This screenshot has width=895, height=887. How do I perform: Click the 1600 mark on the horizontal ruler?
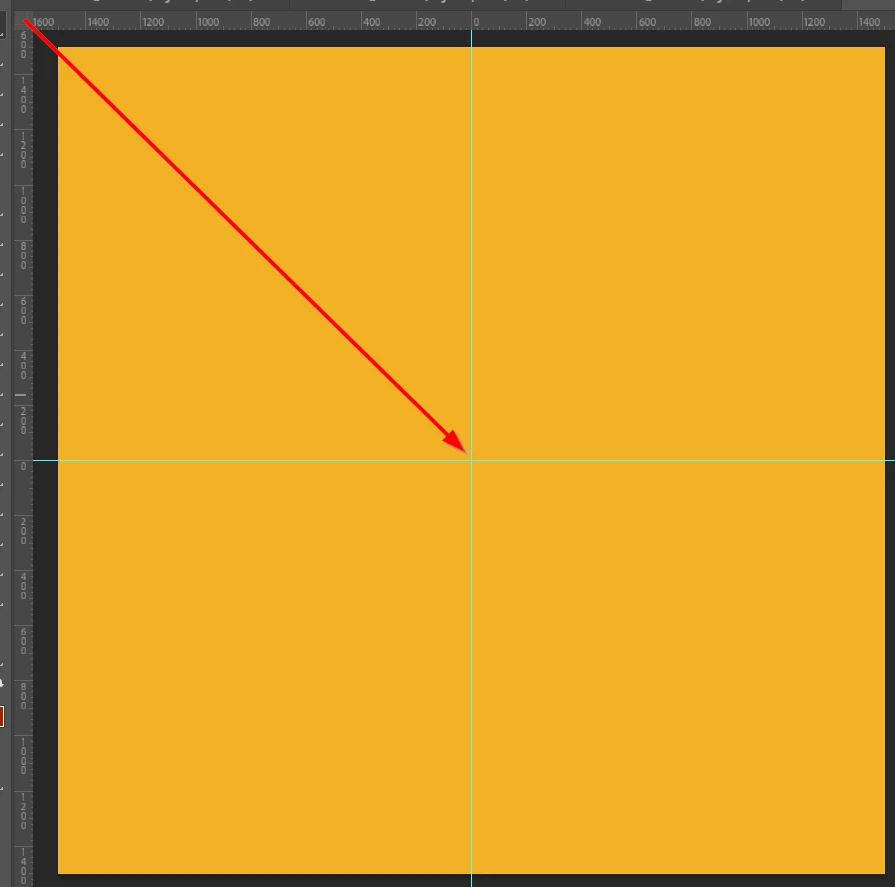tap(43, 22)
